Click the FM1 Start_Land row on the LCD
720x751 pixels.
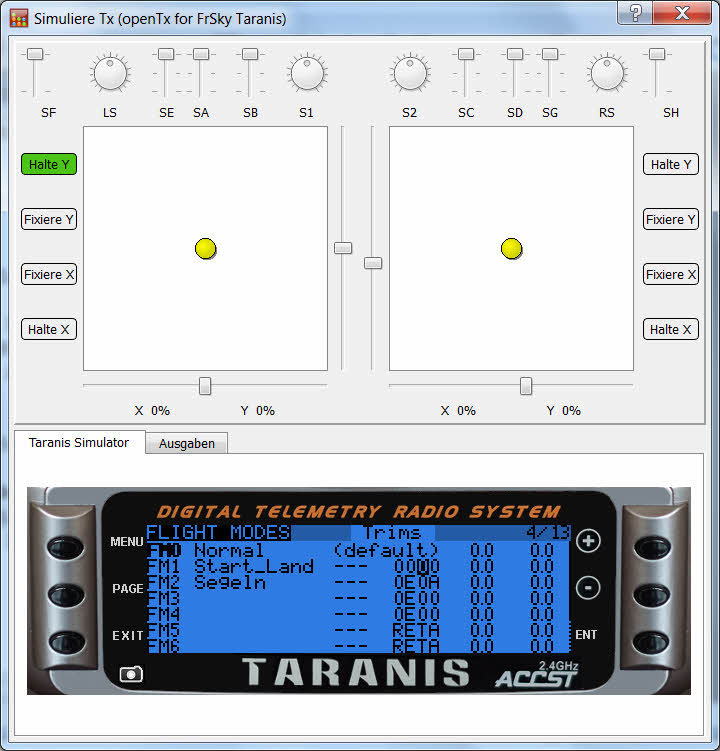[x=358, y=567]
